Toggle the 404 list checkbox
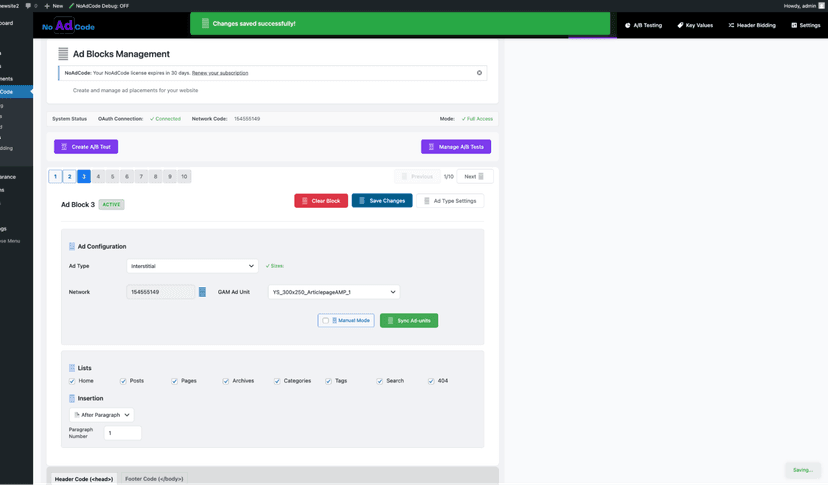828x485 pixels. tap(431, 381)
